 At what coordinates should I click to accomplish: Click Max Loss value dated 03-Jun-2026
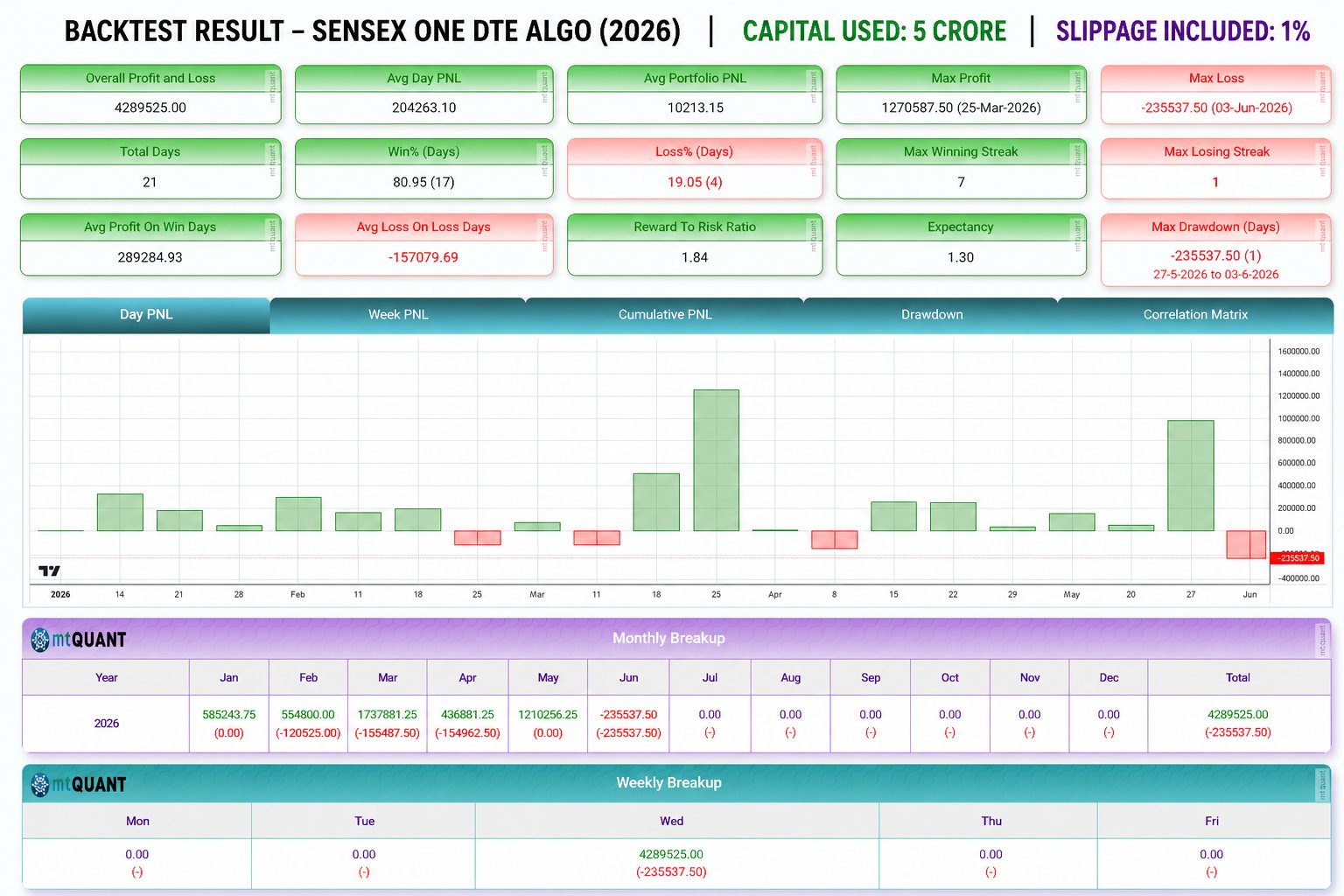coord(1216,108)
